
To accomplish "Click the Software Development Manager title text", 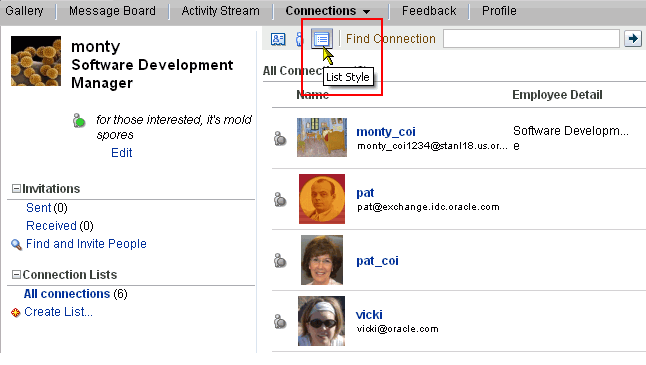I will 152,74.
